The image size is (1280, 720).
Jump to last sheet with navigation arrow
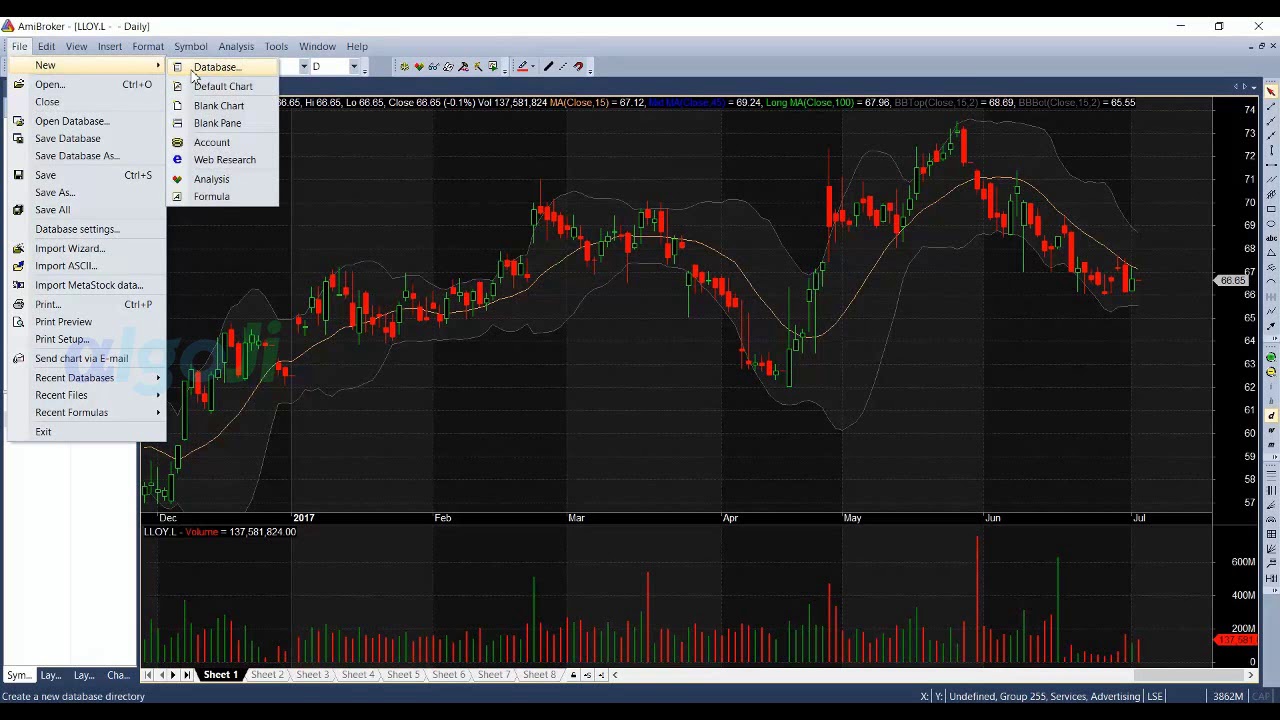pyautogui.click(x=187, y=675)
